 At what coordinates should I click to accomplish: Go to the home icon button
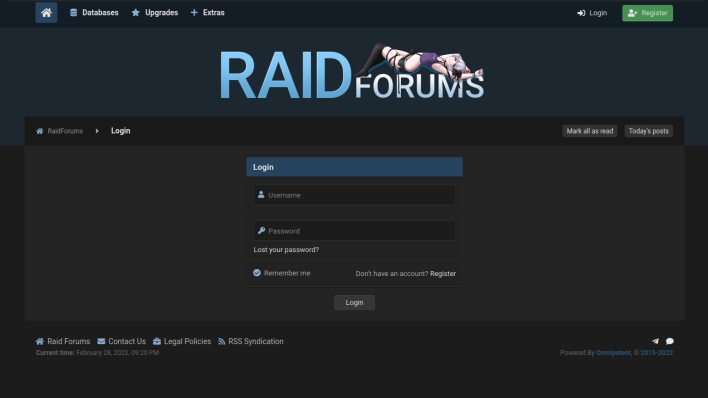(46, 13)
